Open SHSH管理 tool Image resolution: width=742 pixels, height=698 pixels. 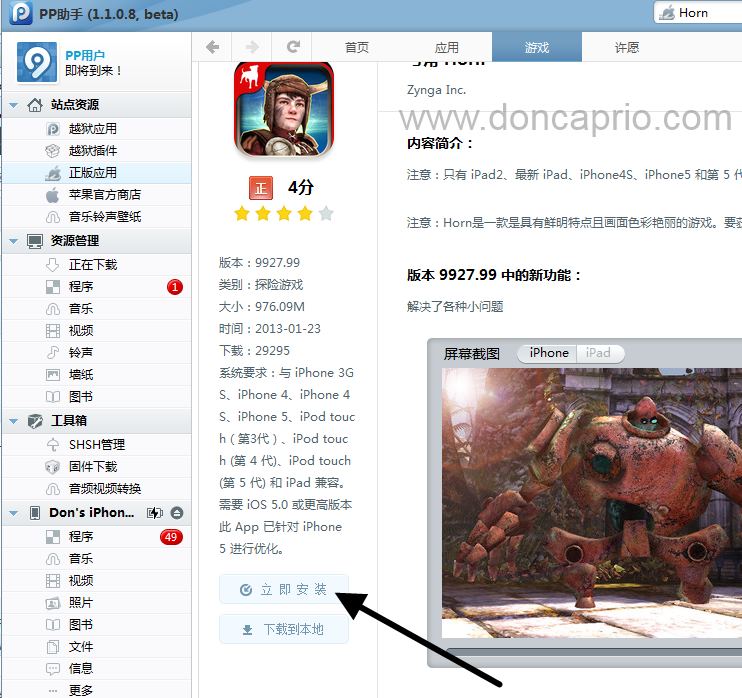pos(97,444)
